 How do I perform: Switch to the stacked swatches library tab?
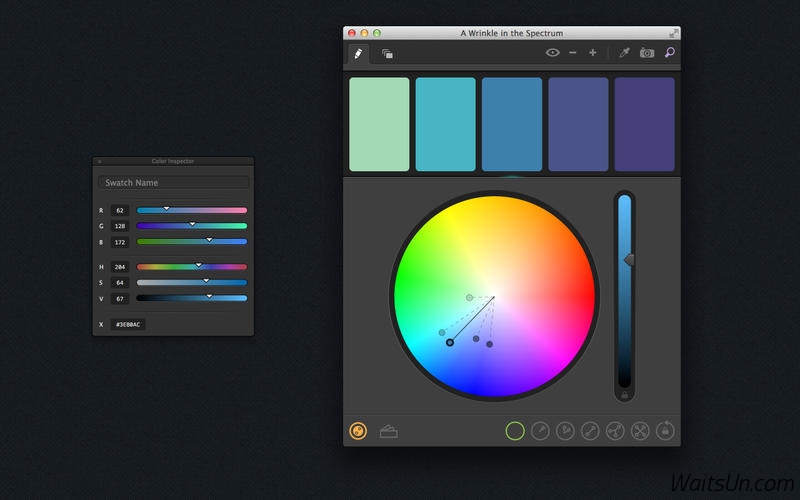point(387,54)
